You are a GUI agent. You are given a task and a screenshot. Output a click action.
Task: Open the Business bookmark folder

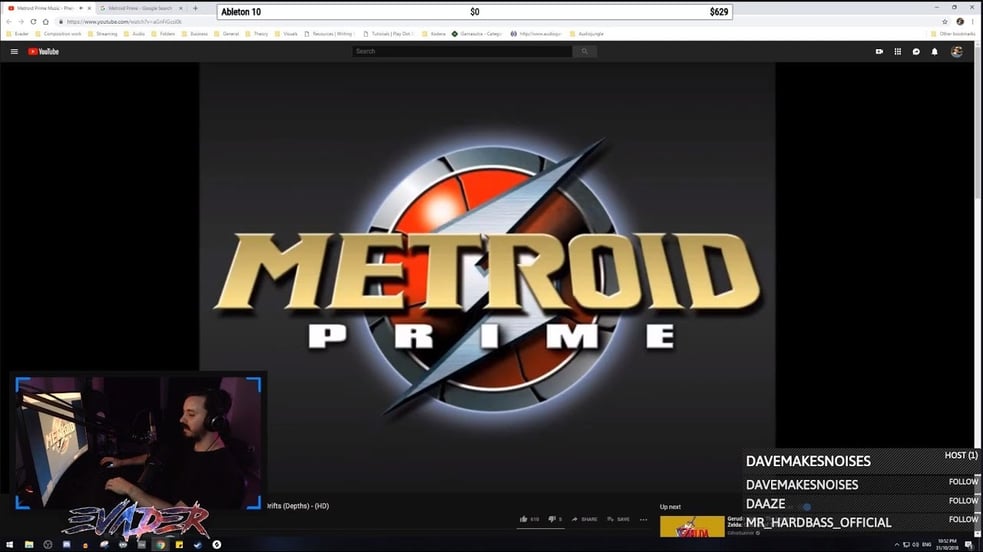[195, 34]
